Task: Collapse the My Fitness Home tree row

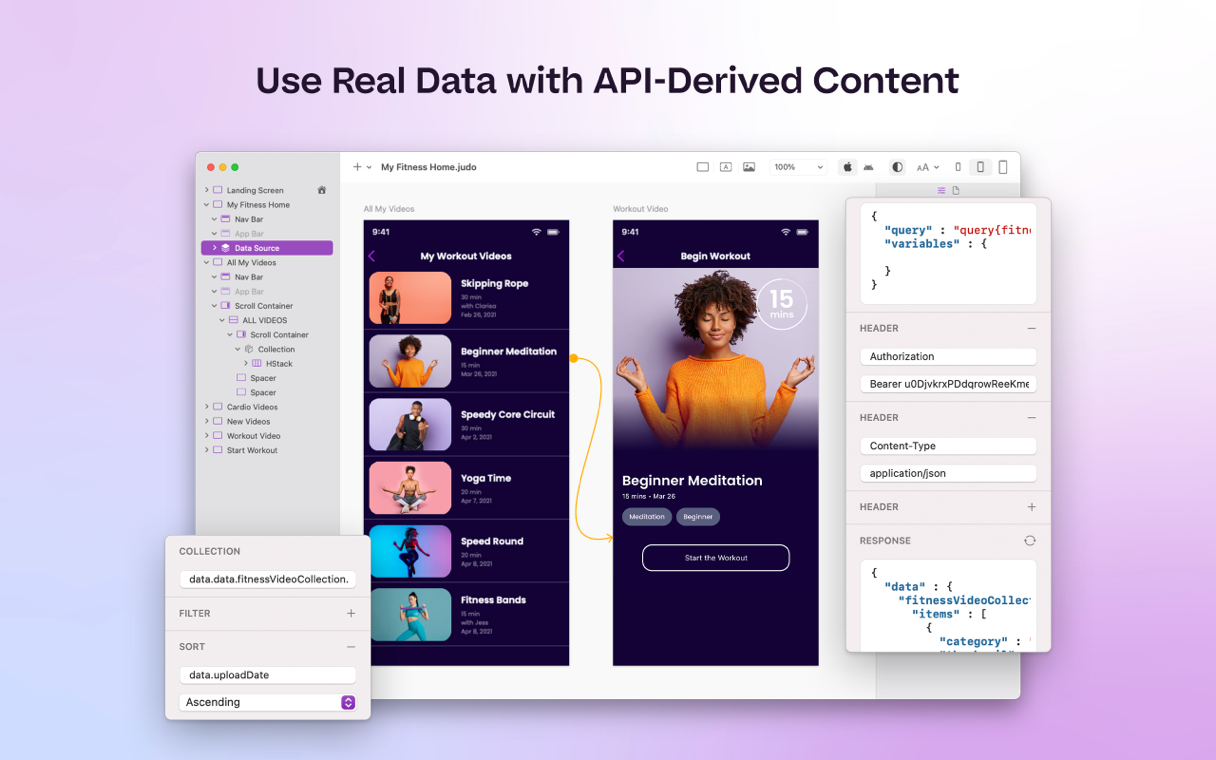Action: [207, 205]
